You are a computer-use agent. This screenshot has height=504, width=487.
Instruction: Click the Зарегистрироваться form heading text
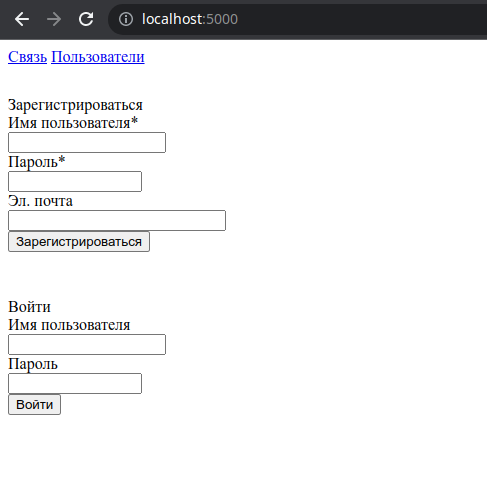tap(75, 105)
